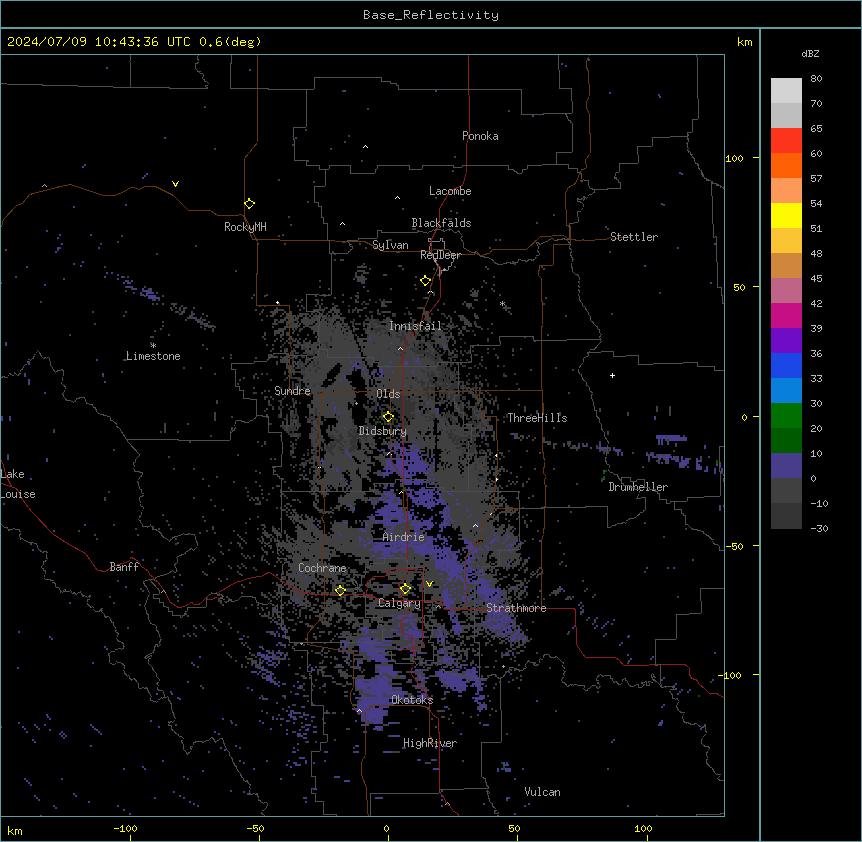Viewport: 862px width, 842px height.
Task: Click the yellow station marker above RockyMH
Action: [249, 203]
